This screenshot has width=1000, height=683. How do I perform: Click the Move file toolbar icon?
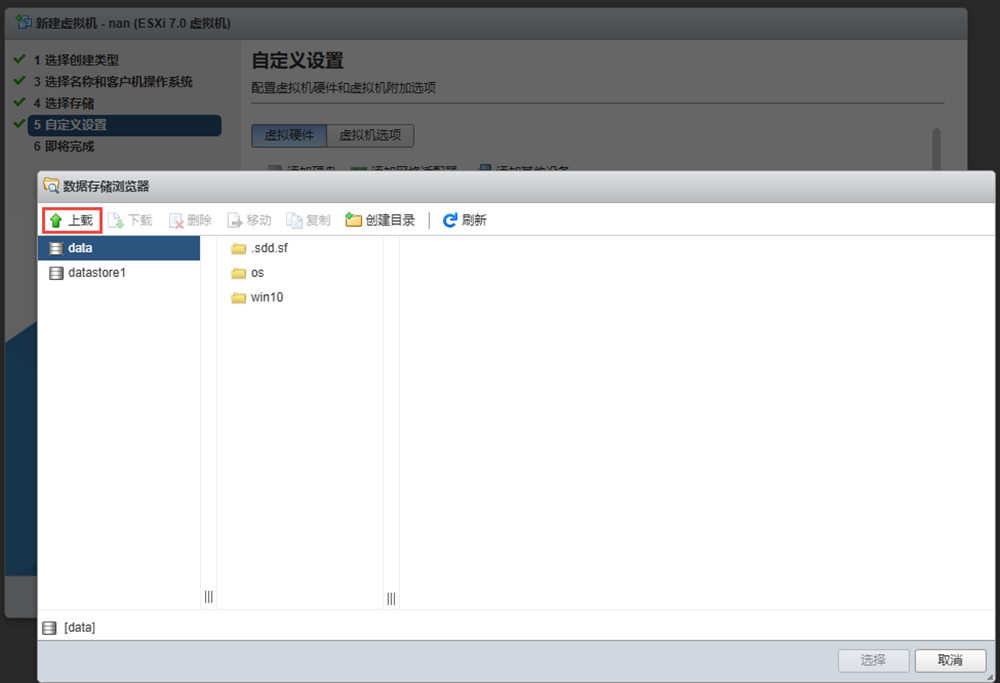coord(235,220)
